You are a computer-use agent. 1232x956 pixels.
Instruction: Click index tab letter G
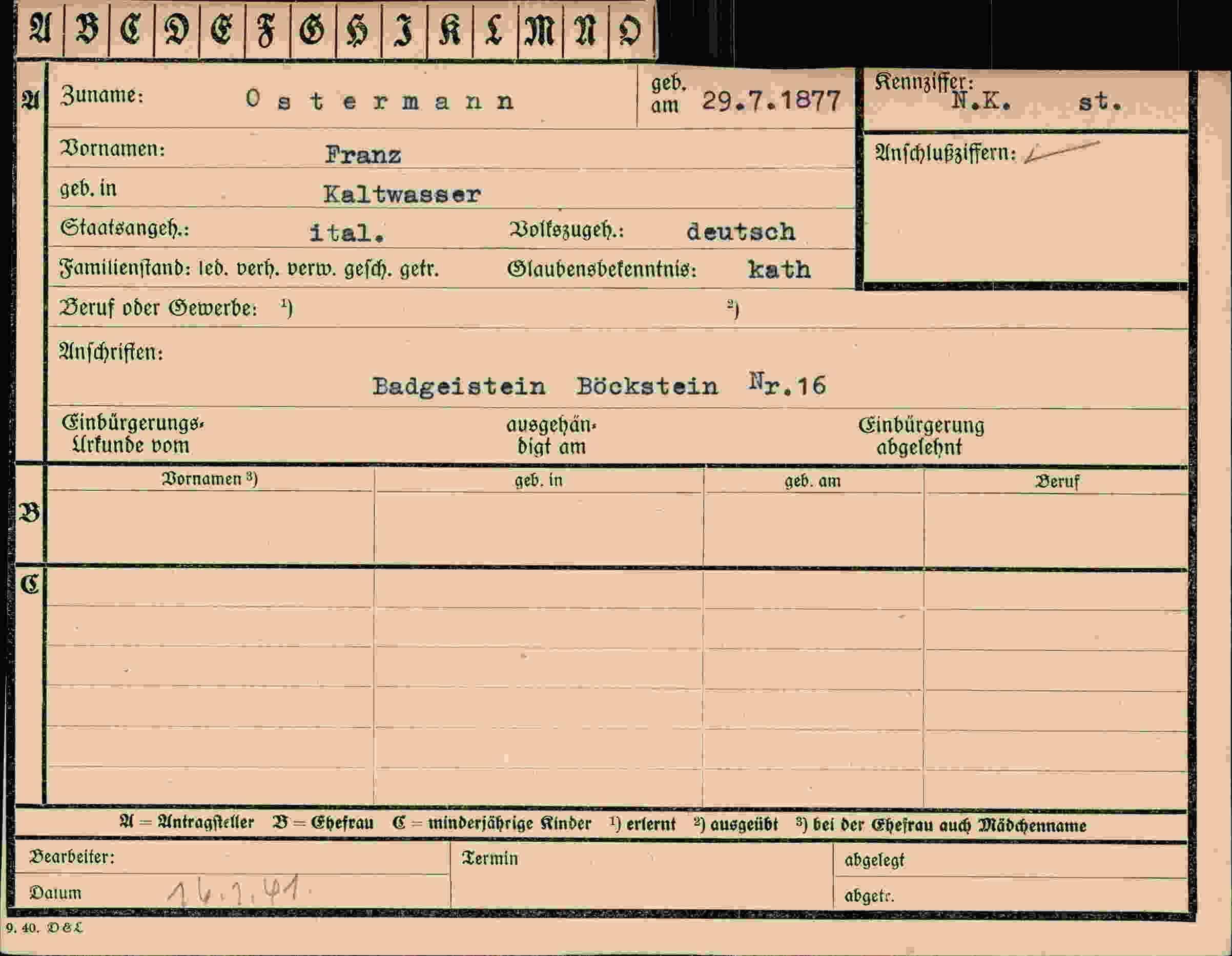coord(313,29)
